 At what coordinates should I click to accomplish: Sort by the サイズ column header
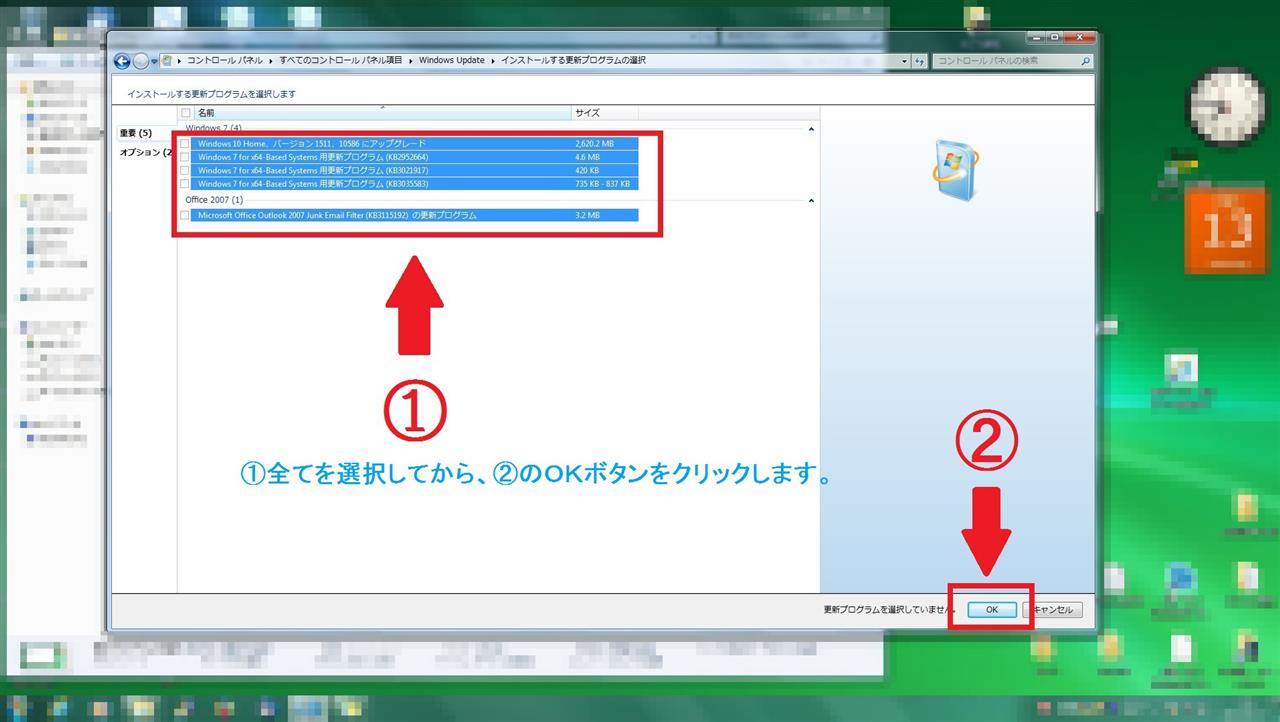pyautogui.click(x=604, y=113)
